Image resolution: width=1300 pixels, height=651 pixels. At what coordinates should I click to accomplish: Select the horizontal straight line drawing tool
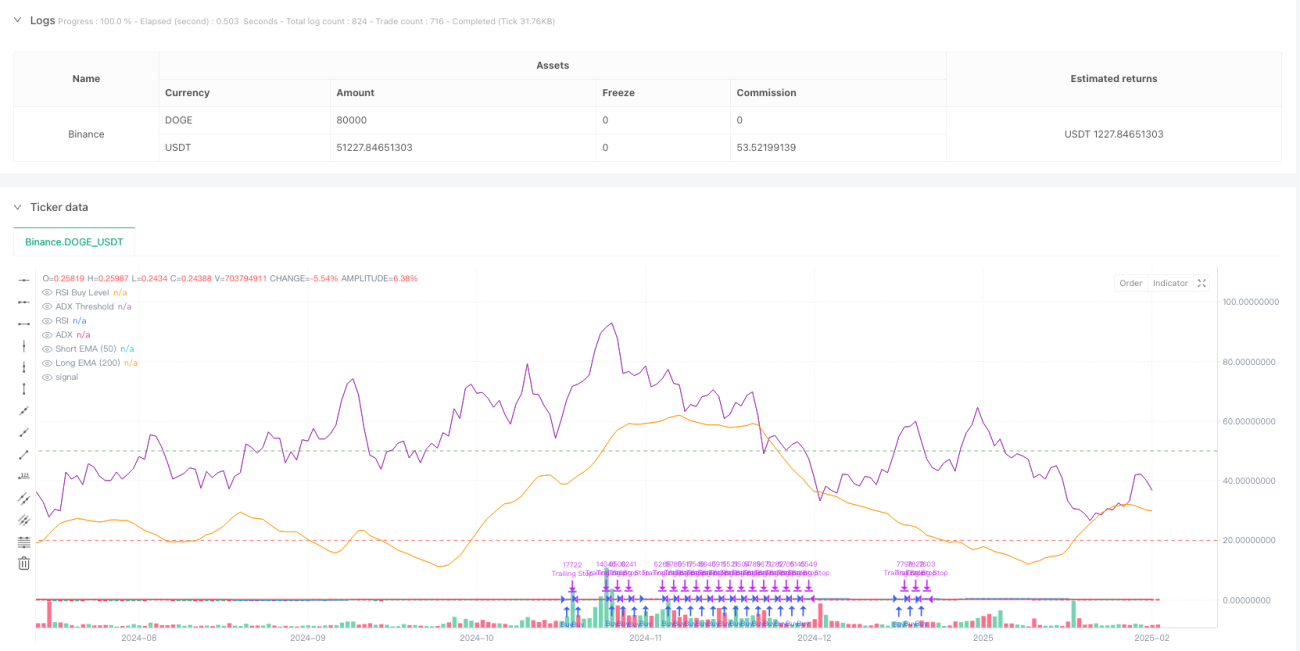click(25, 281)
